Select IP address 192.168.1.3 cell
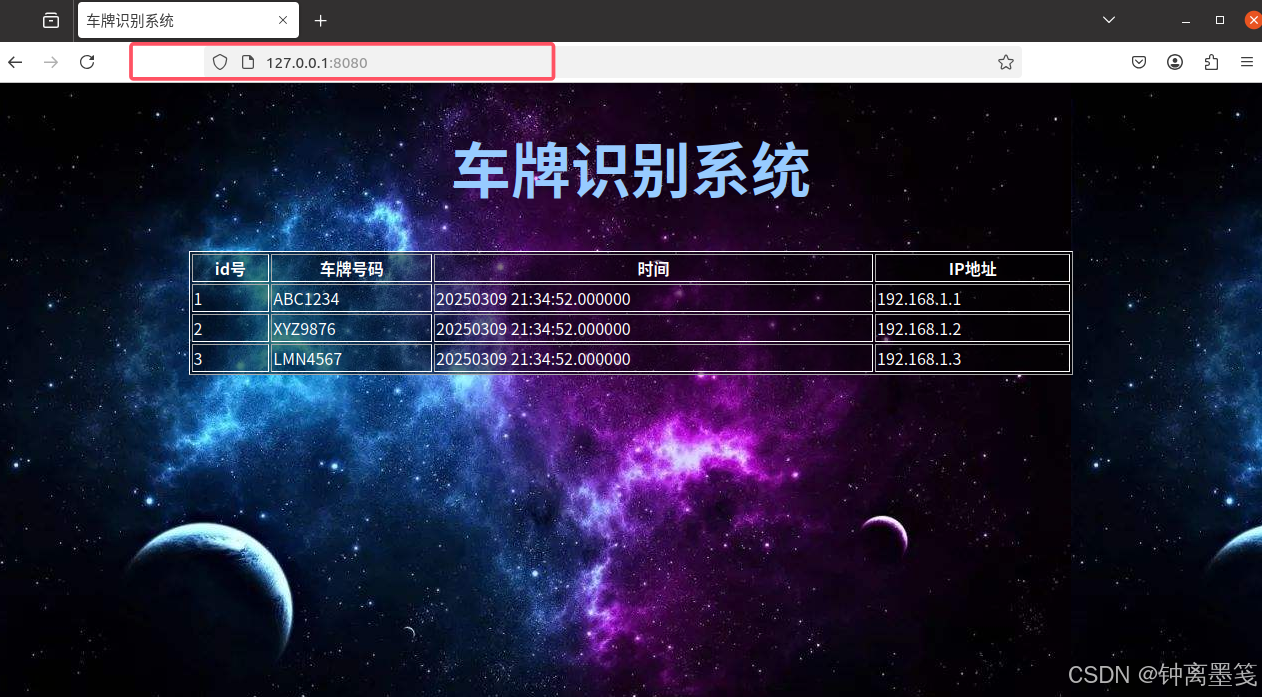1262x697 pixels. [972, 358]
